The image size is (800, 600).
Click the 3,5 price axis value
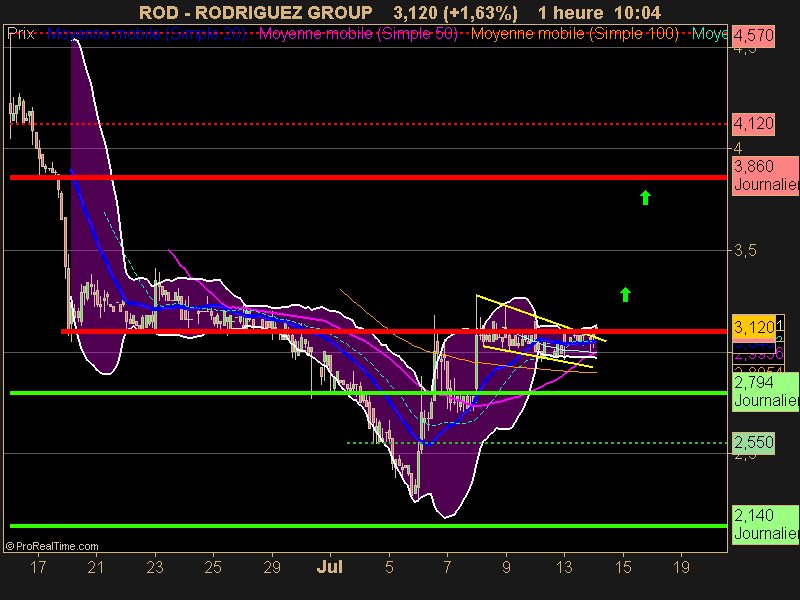(x=745, y=251)
